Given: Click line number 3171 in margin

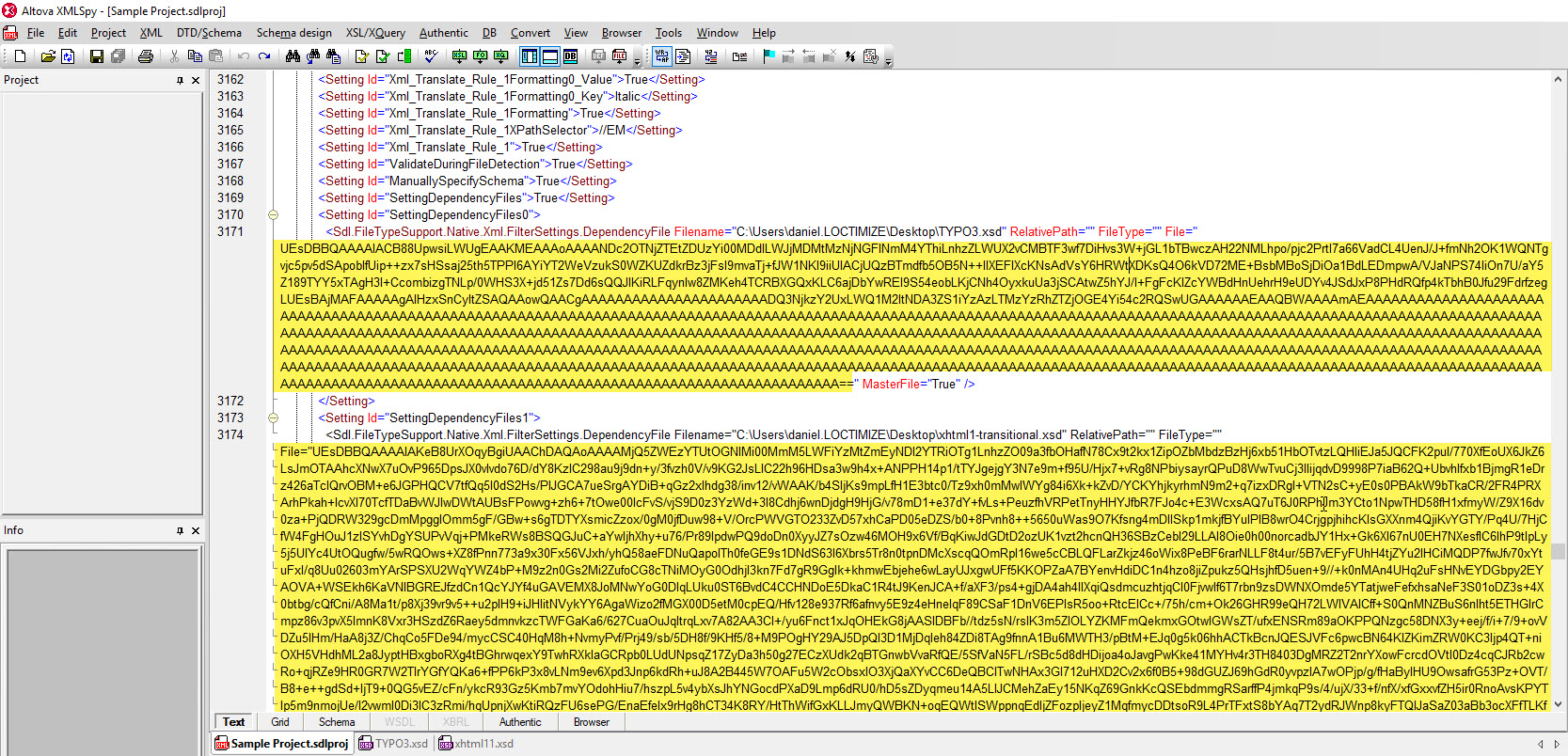Looking at the screenshot, I should point(230,231).
